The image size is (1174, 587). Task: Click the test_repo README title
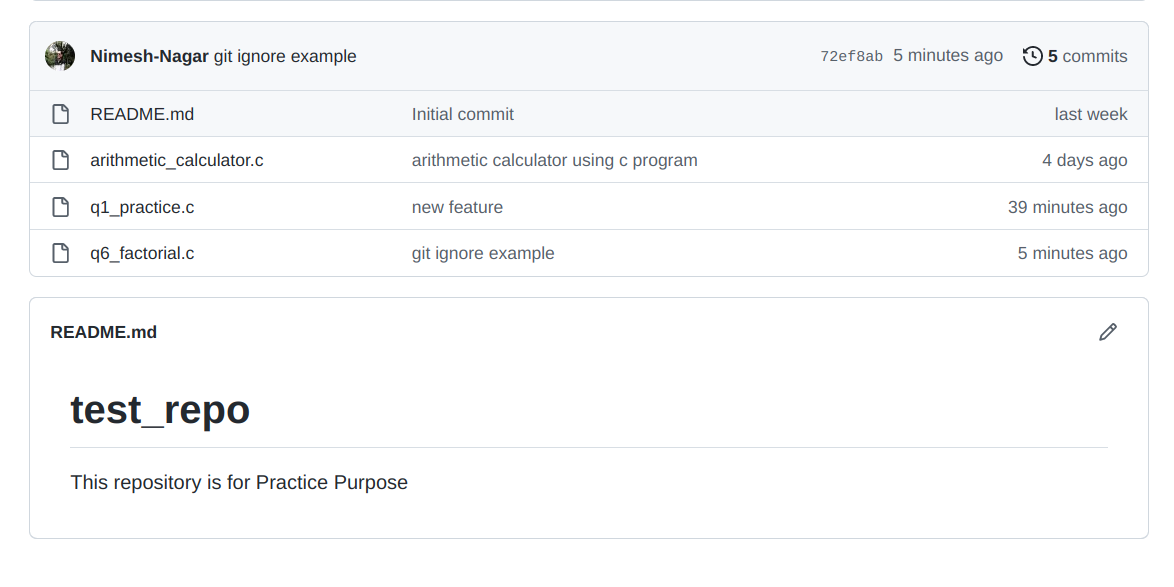coord(160,410)
